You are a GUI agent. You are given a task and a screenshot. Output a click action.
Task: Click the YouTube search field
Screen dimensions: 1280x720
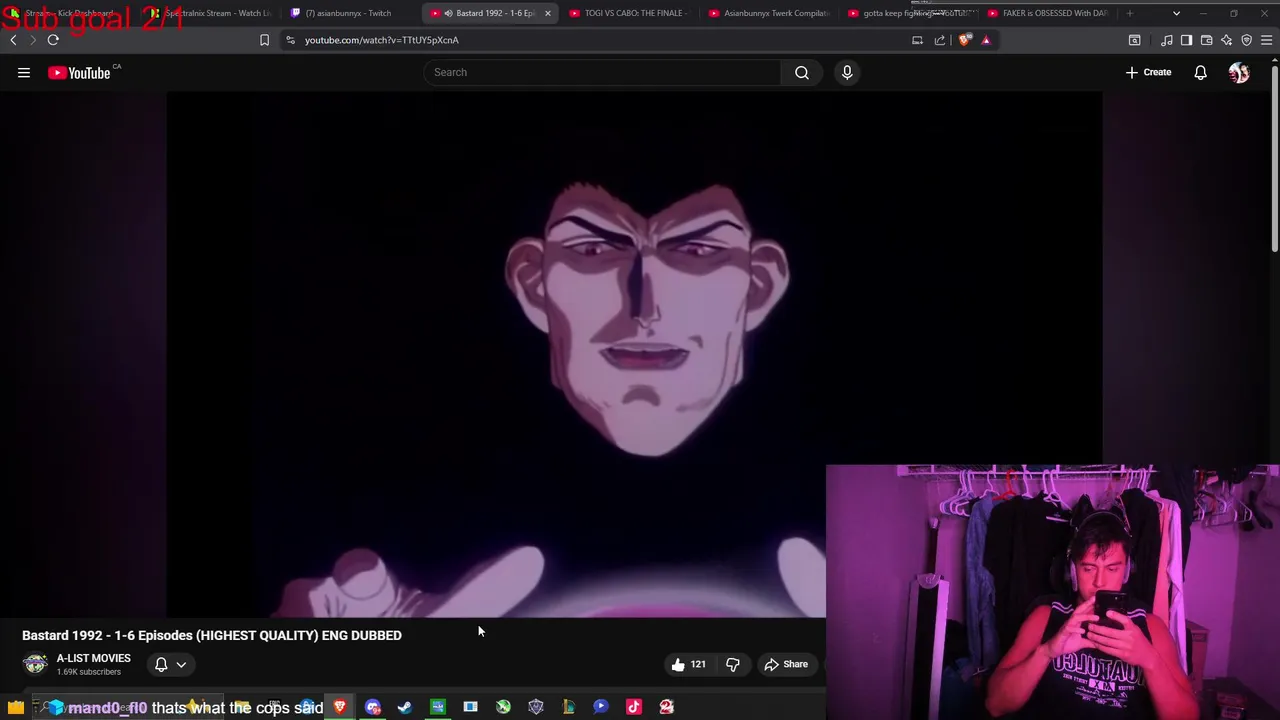[602, 72]
